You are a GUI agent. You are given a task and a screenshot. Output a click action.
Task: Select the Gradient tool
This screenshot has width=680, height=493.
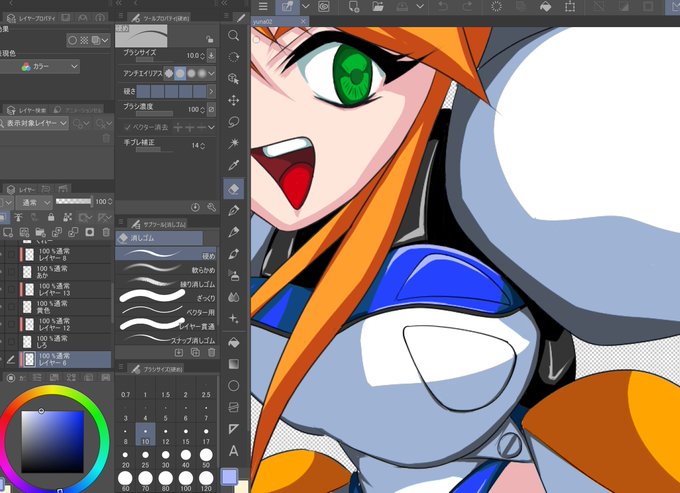[x=233, y=364]
